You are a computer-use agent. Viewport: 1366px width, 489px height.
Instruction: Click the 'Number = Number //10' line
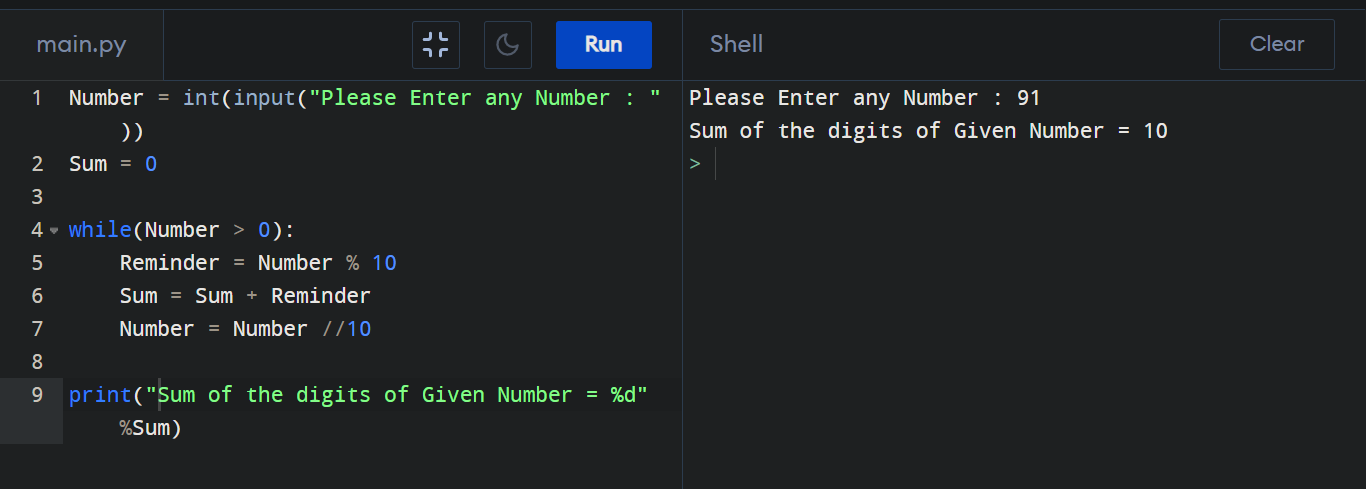click(245, 329)
